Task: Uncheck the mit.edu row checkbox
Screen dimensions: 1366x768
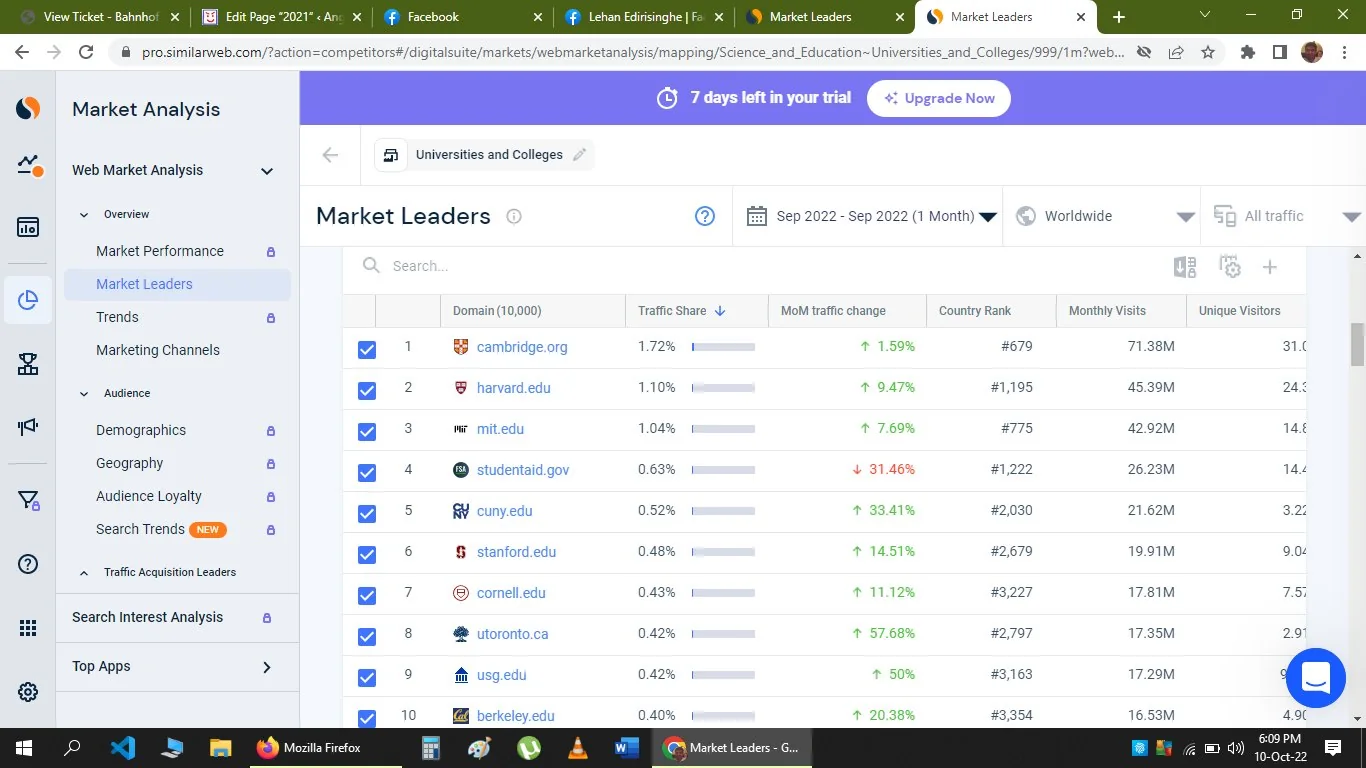Action: 367,431
